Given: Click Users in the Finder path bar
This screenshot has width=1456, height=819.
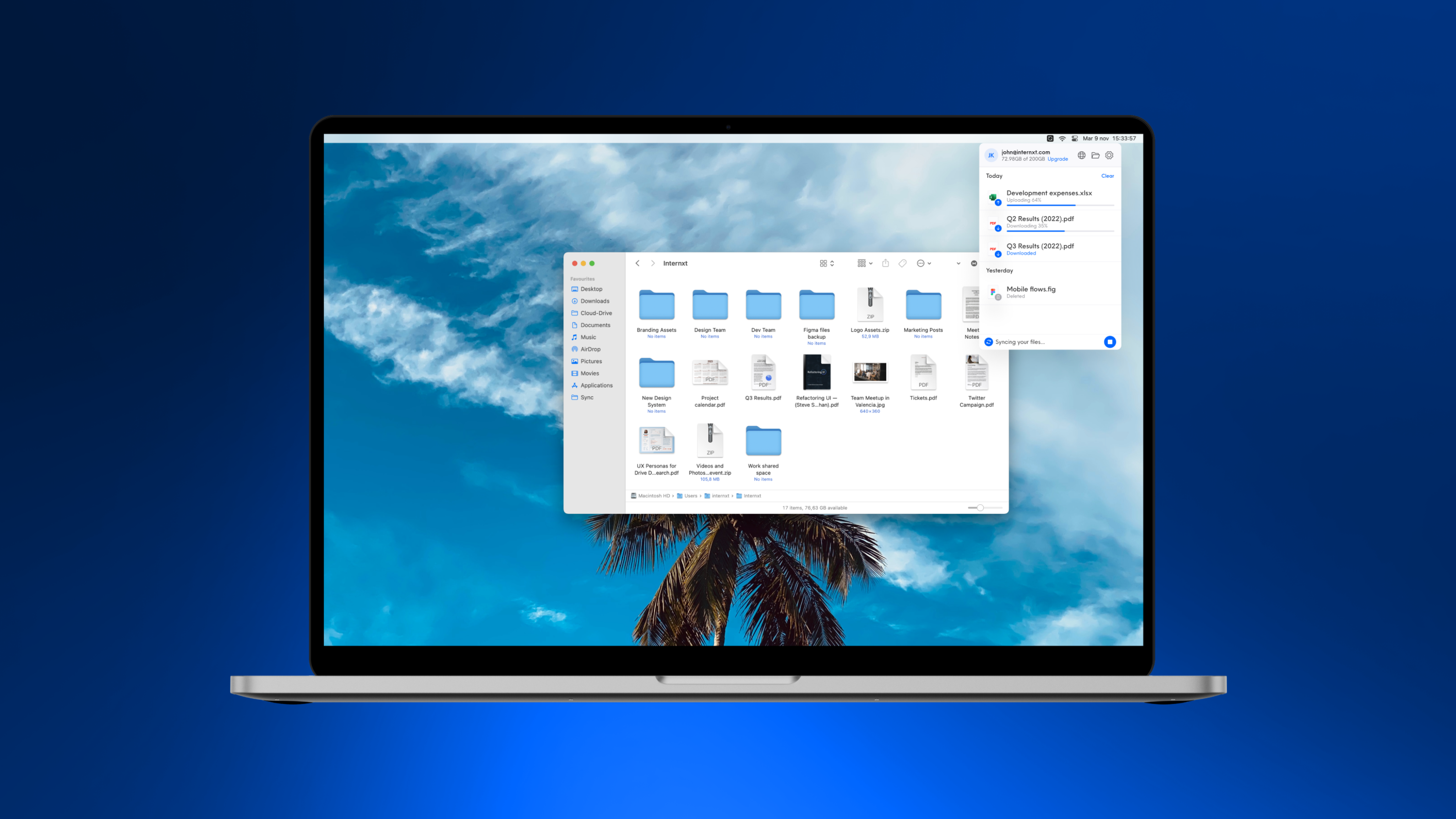Looking at the screenshot, I should click(x=690, y=496).
